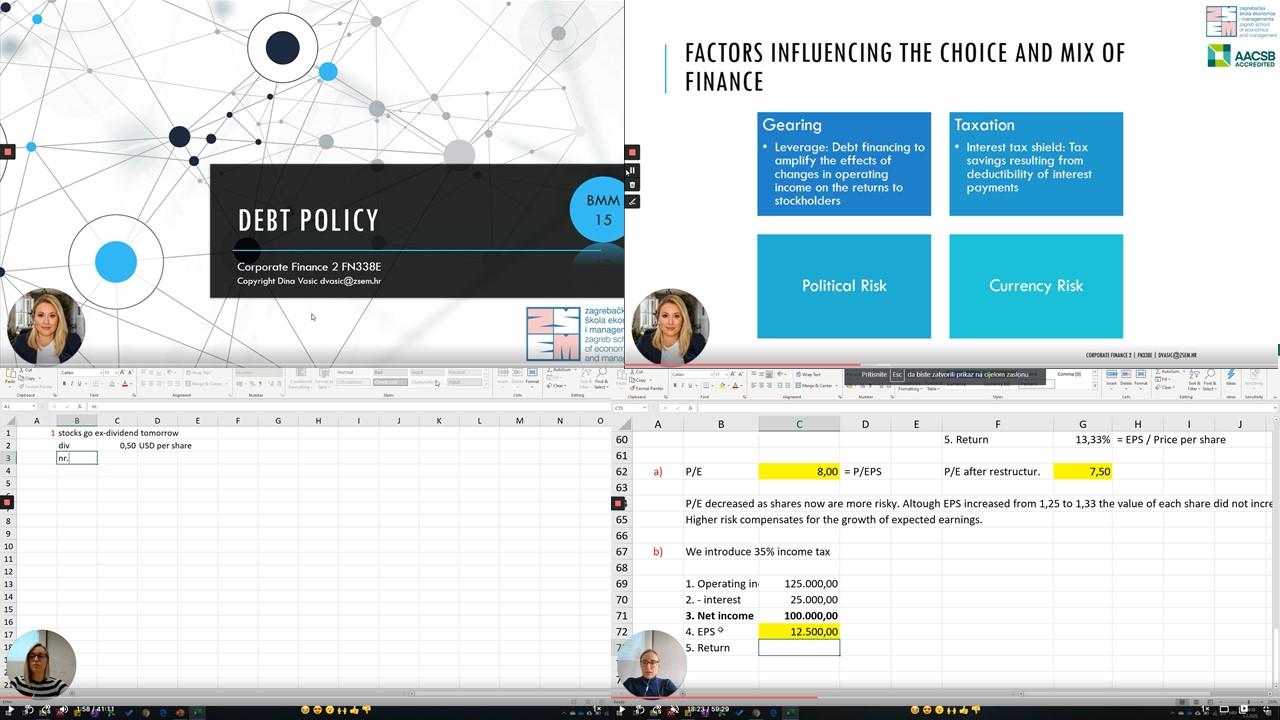Click the Sensitivity icon in the Excel ribbon
The width and height of the screenshot is (1280, 720).
pos(1254,380)
